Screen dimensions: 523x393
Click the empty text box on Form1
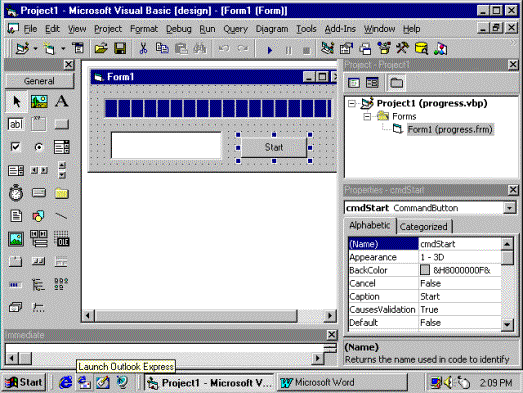(x=166, y=145)
